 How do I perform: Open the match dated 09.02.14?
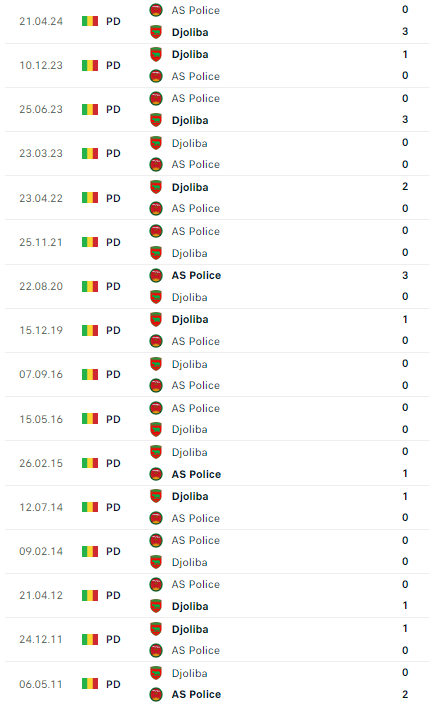pos(217,551)
